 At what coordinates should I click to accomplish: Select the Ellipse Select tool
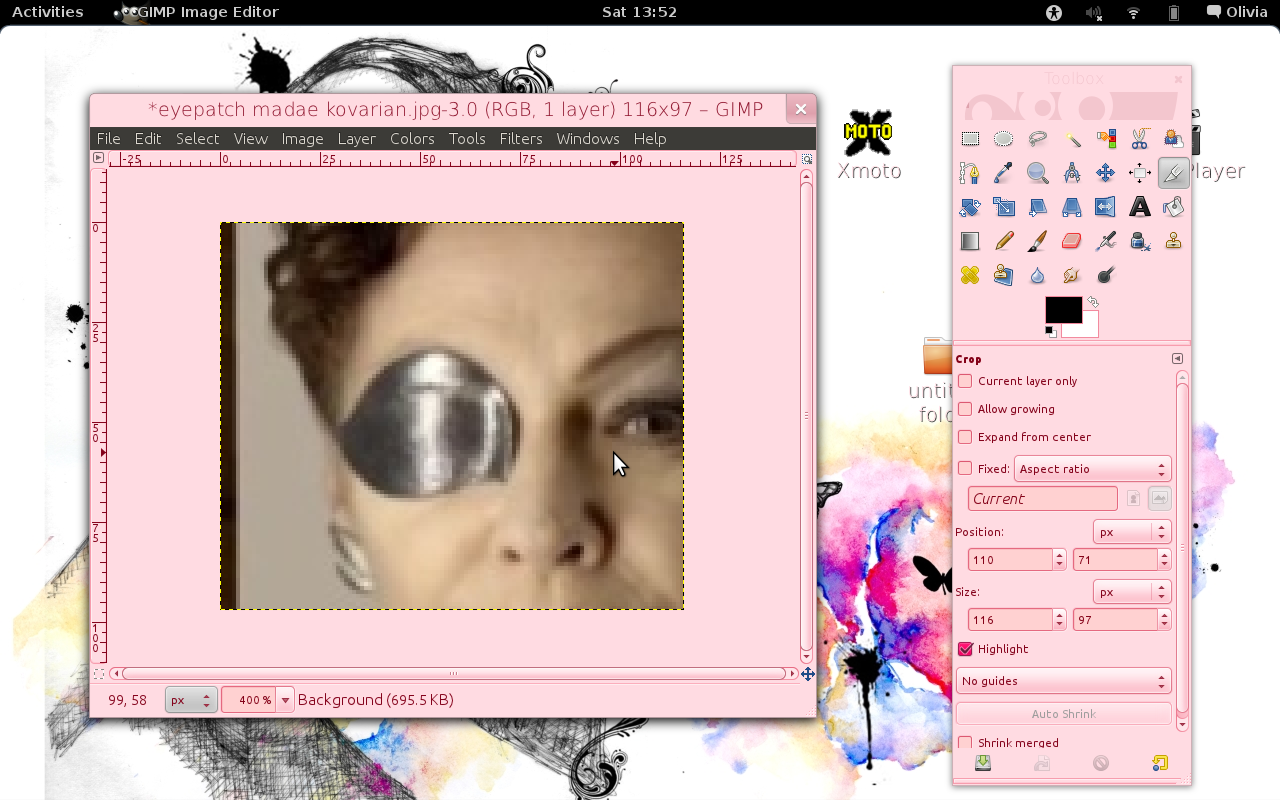1004,139
